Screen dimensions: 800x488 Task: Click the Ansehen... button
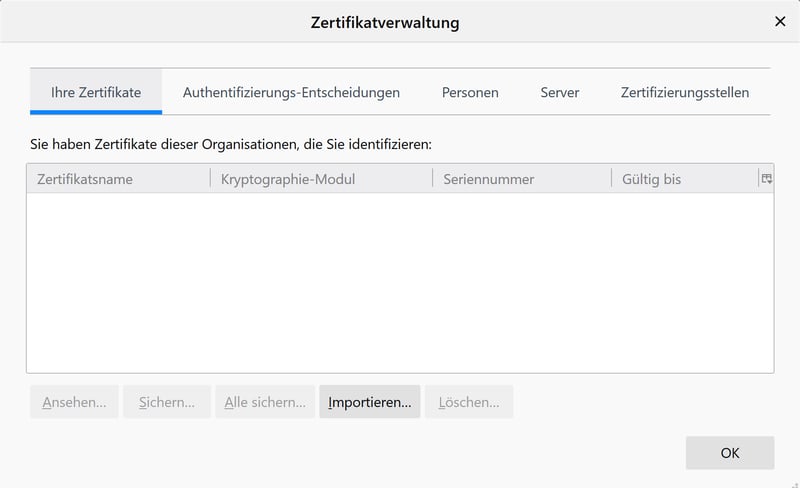click(74, 402)
